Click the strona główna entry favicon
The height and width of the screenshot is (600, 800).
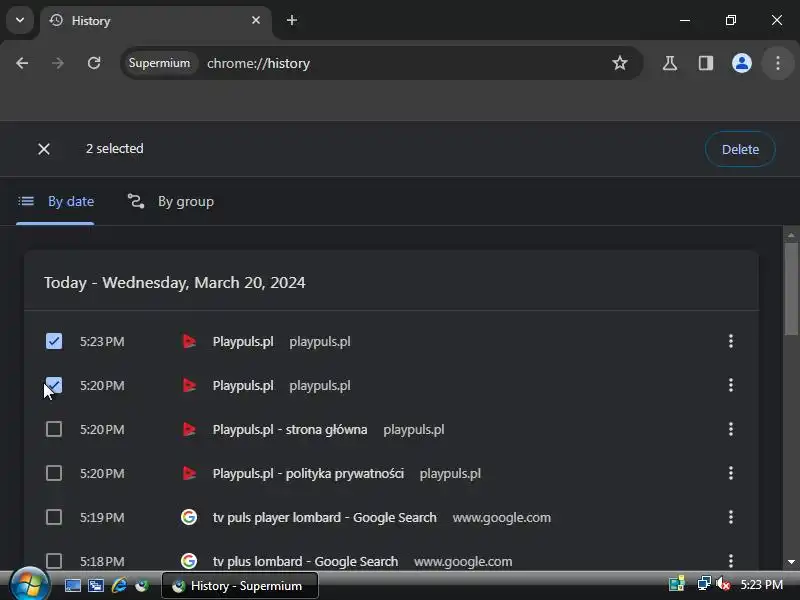click(x=189, y=429)
